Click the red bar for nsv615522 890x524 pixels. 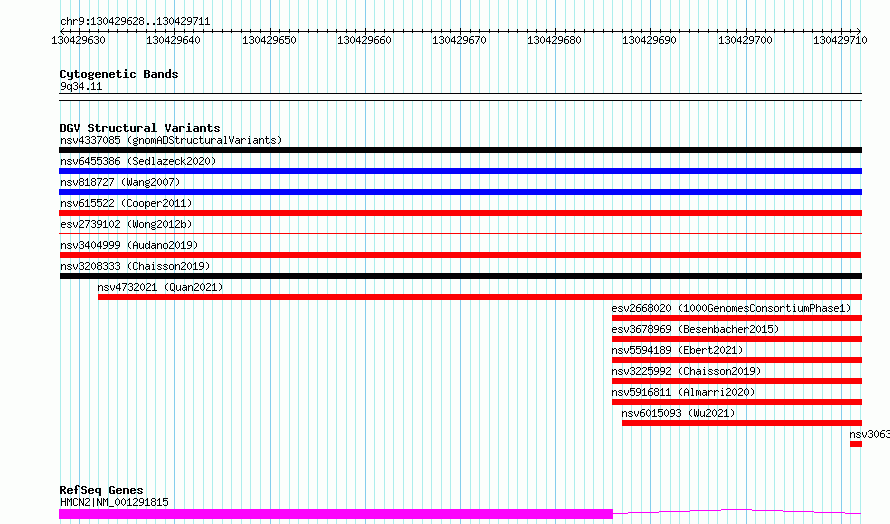point(460,213)
